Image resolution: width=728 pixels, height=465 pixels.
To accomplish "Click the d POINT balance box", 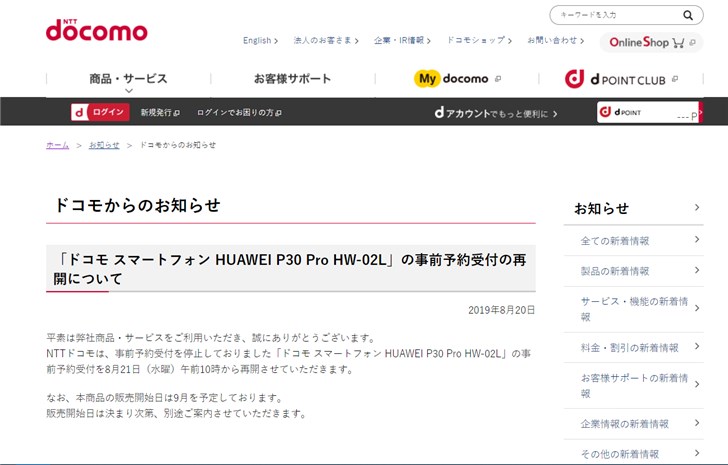I will 648,112.
